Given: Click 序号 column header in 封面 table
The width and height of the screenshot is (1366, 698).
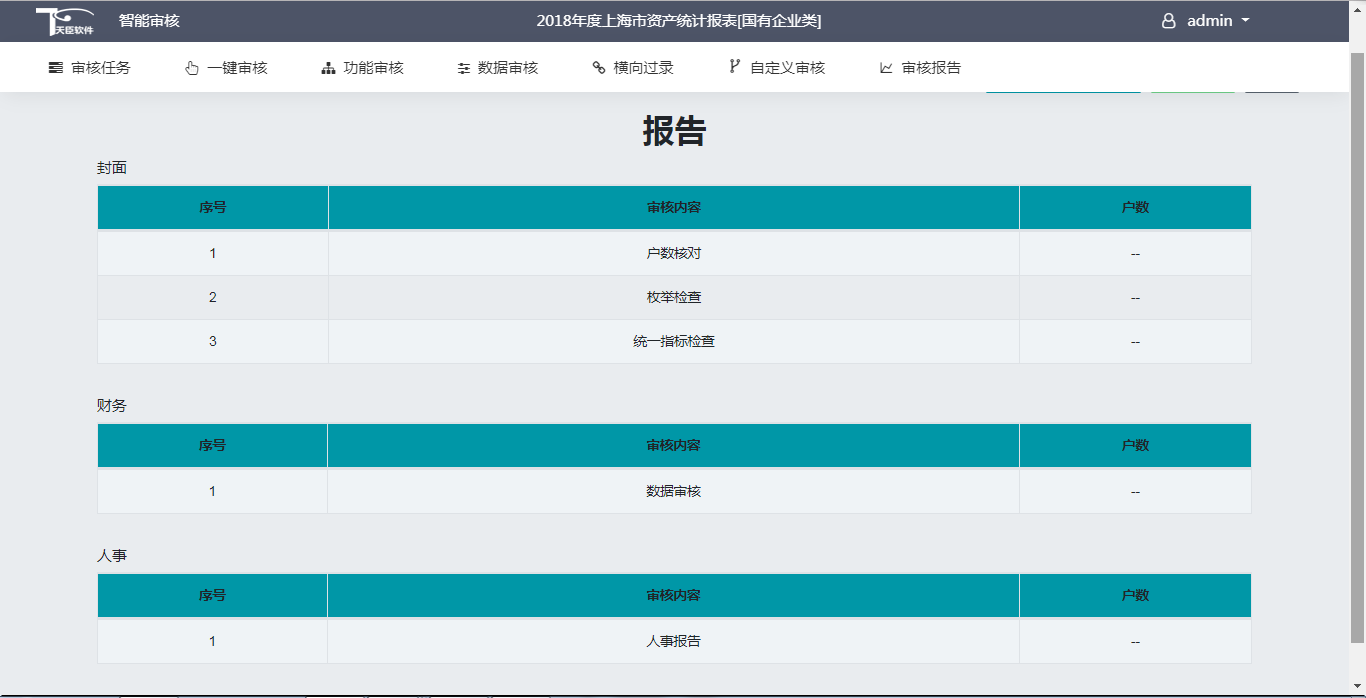Looking at the screenshot, I should [x=212, y=207].
